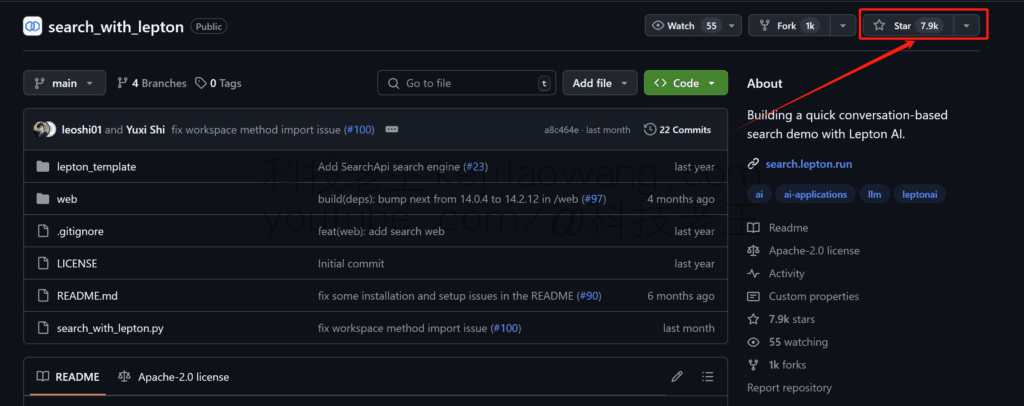Image resolution: width=1024 pixels, height=406 pixels.
Task: Open the README.md file
Action: tap(87, 296)
